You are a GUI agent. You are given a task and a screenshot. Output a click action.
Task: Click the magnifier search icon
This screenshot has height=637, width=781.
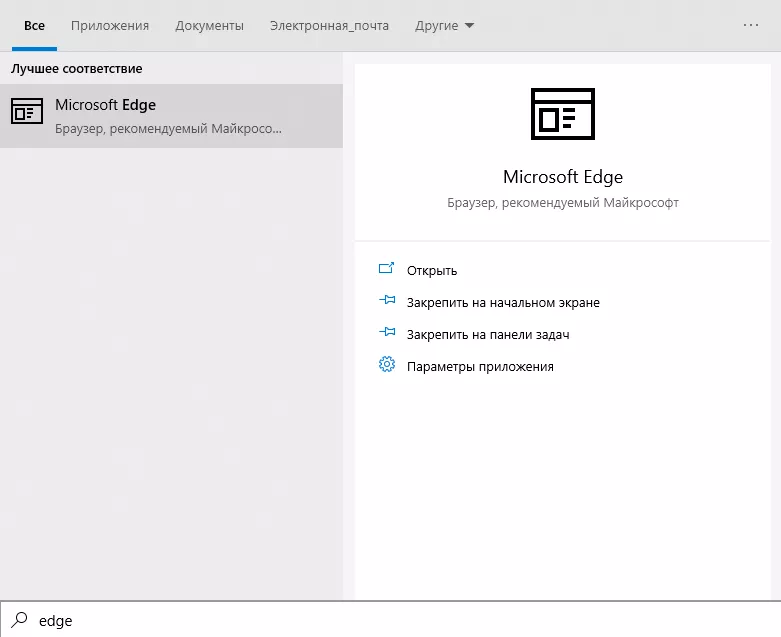click(19, 620)
